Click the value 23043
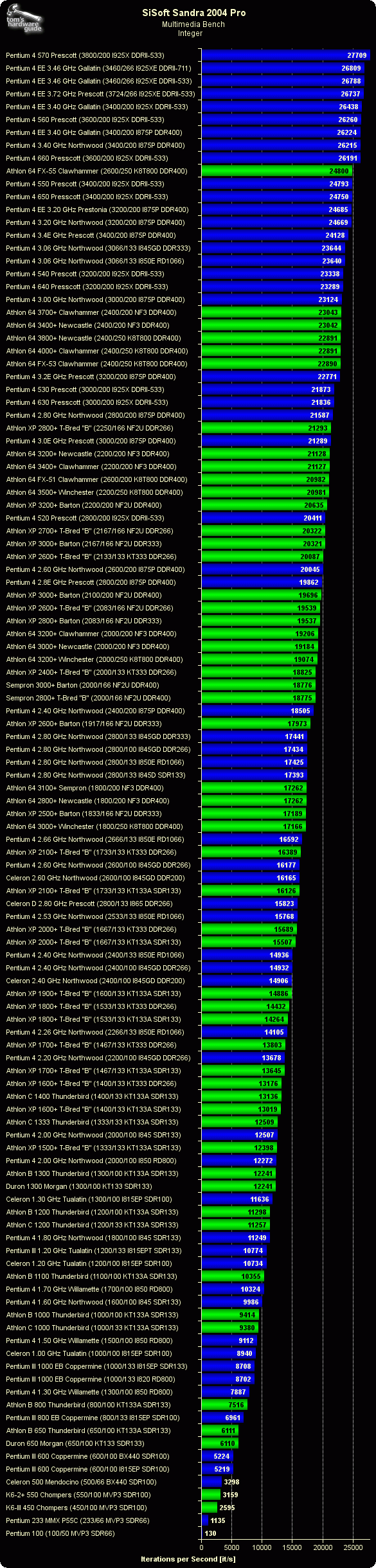 coord(328,312)
